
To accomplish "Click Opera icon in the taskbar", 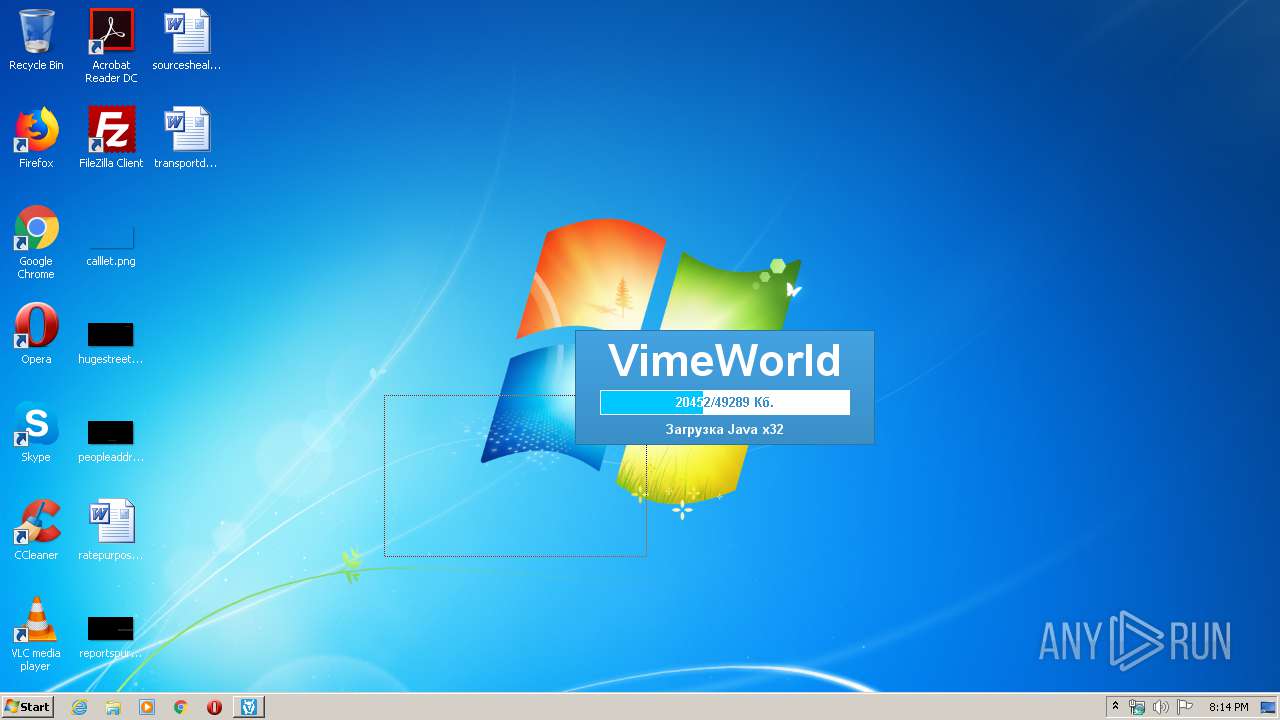I will point(214,707).
